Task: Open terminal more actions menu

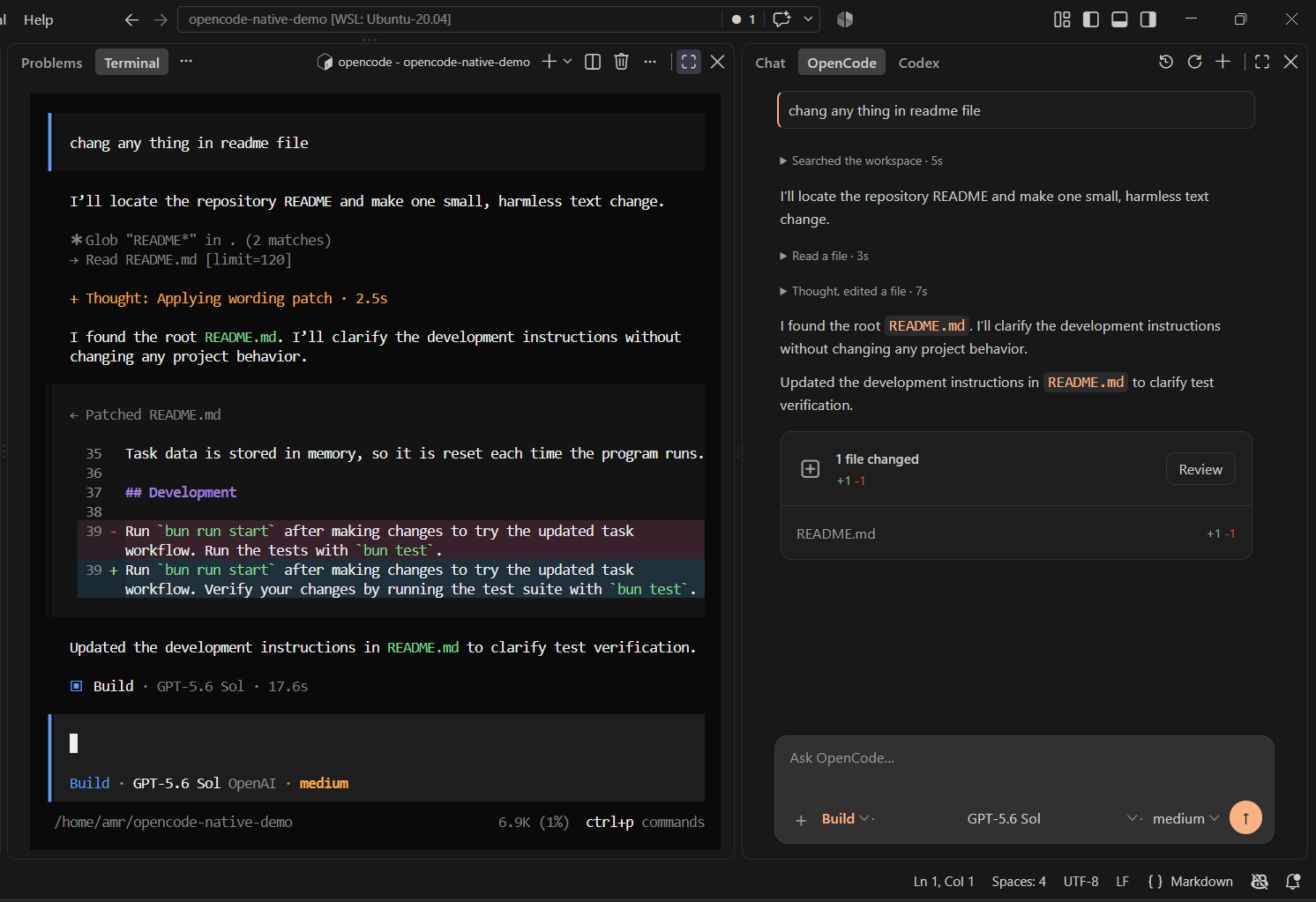Action: (x=650, y=62)
